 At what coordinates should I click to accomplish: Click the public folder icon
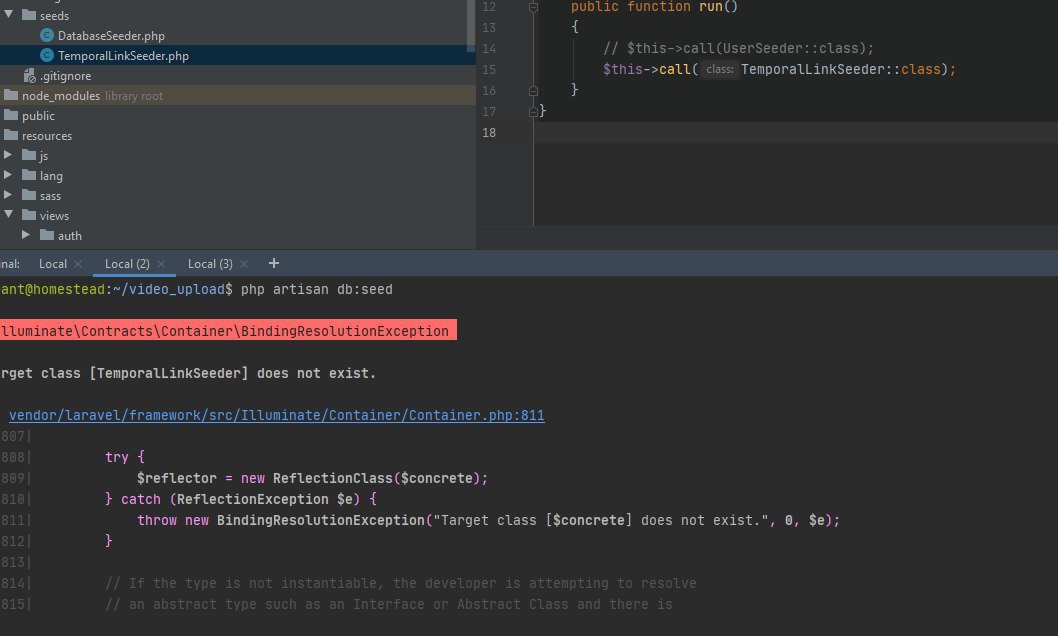click(x=11, y=116)
